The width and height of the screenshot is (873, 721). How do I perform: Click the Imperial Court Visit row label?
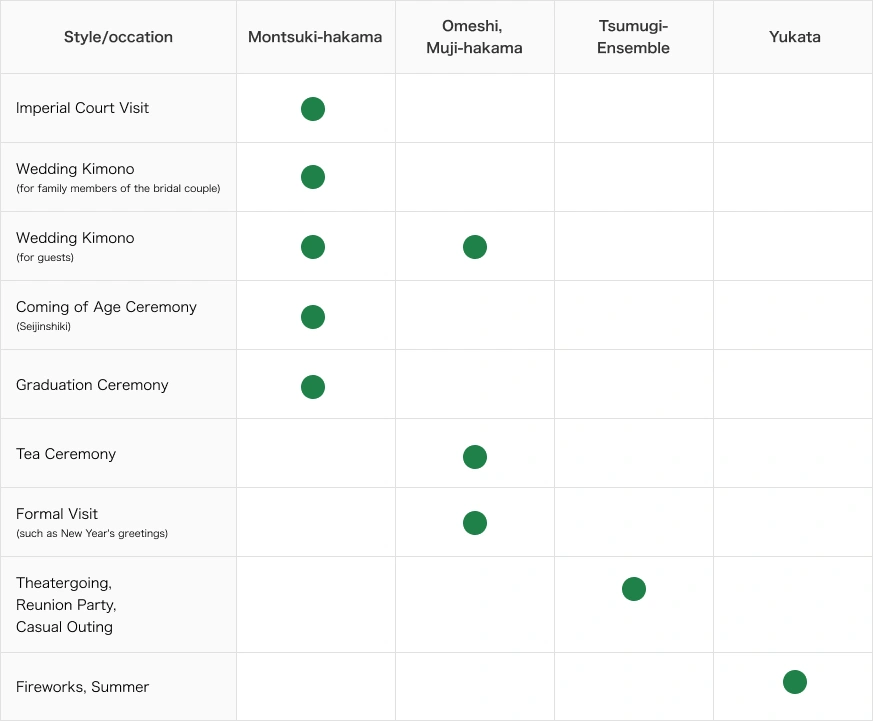(x=82, y=108)
